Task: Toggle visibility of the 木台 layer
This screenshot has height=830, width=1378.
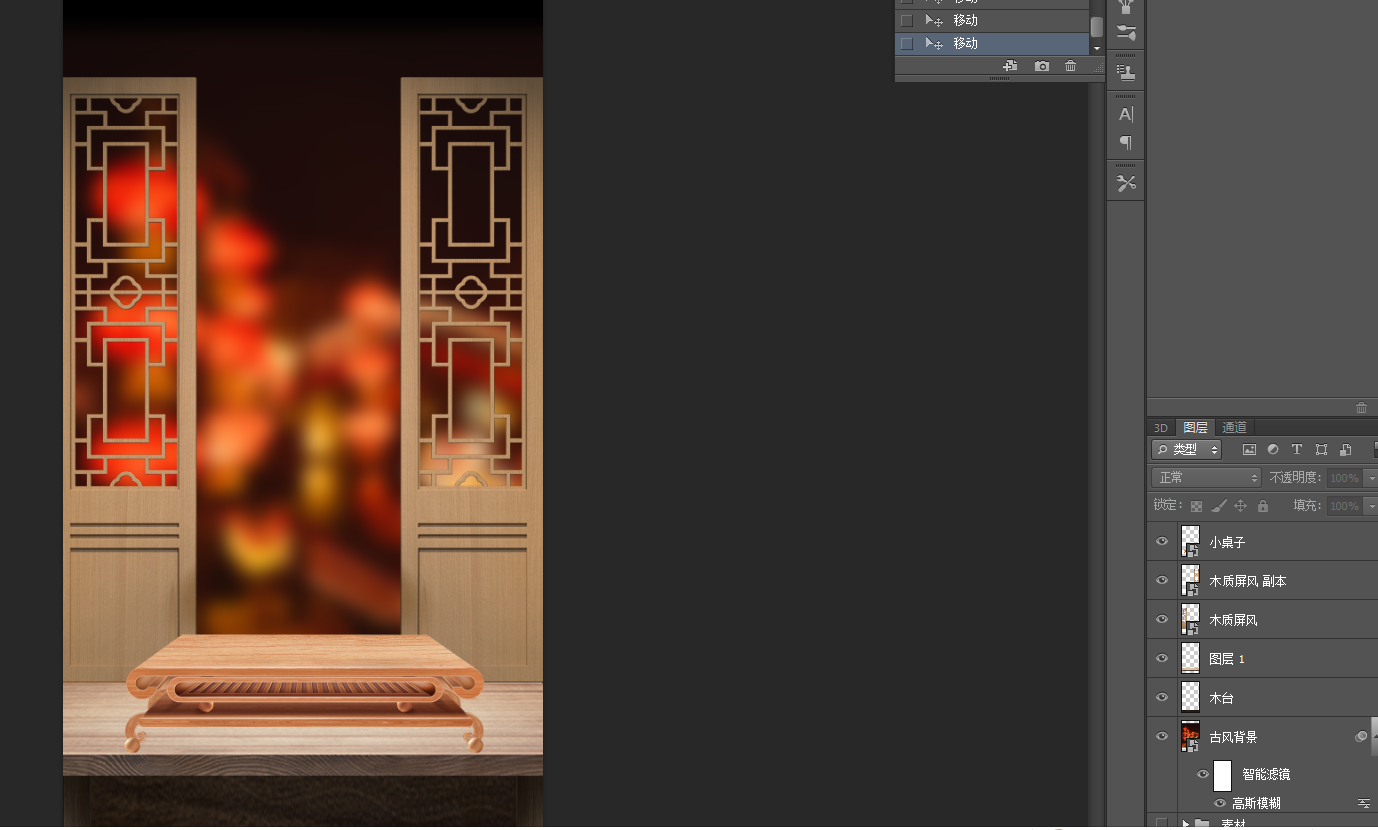Action: (1162, 697)
